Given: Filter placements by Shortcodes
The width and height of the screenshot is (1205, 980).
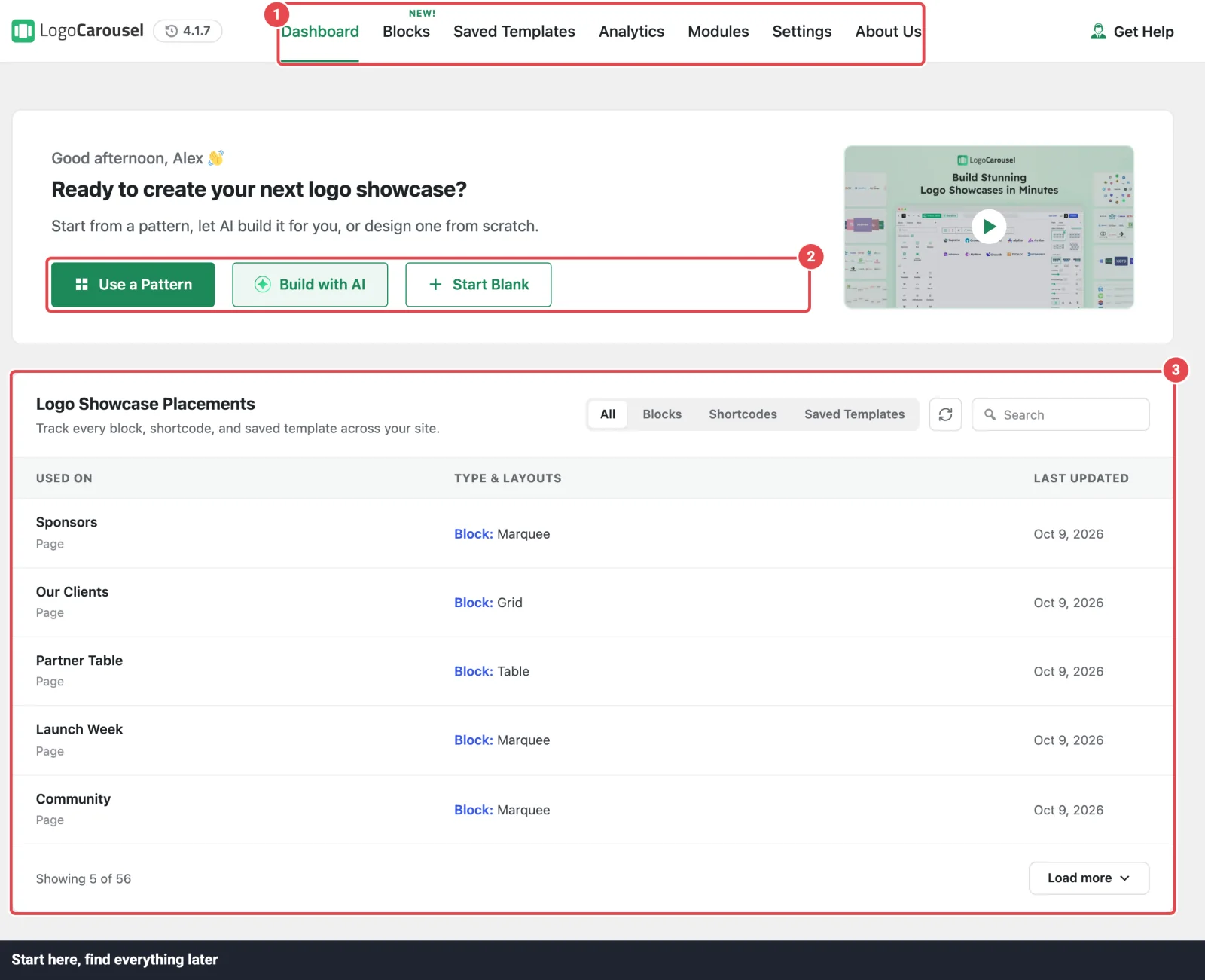Looking at the screenshot, I should click(x=743, y=414).
